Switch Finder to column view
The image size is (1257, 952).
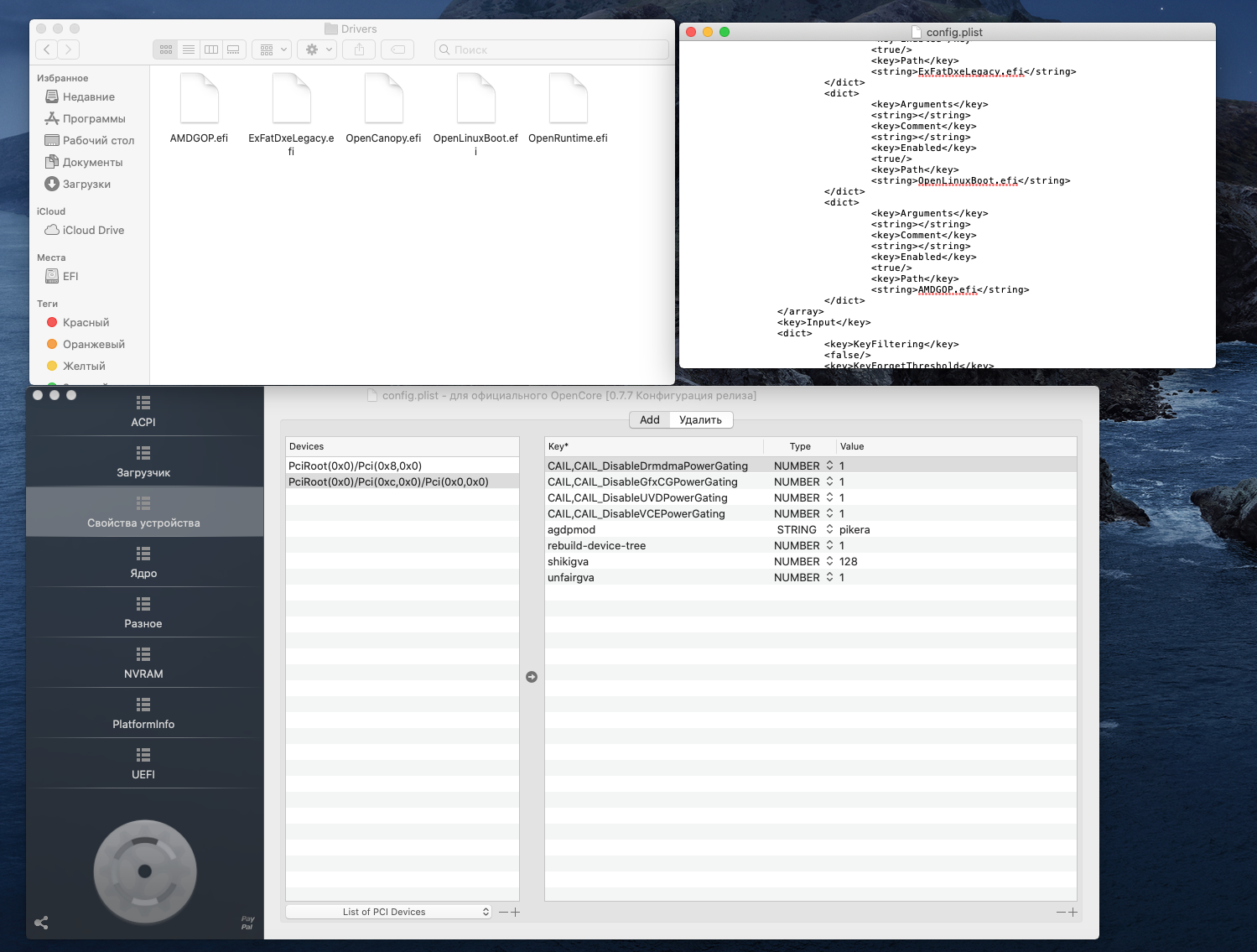coord(211,49)
